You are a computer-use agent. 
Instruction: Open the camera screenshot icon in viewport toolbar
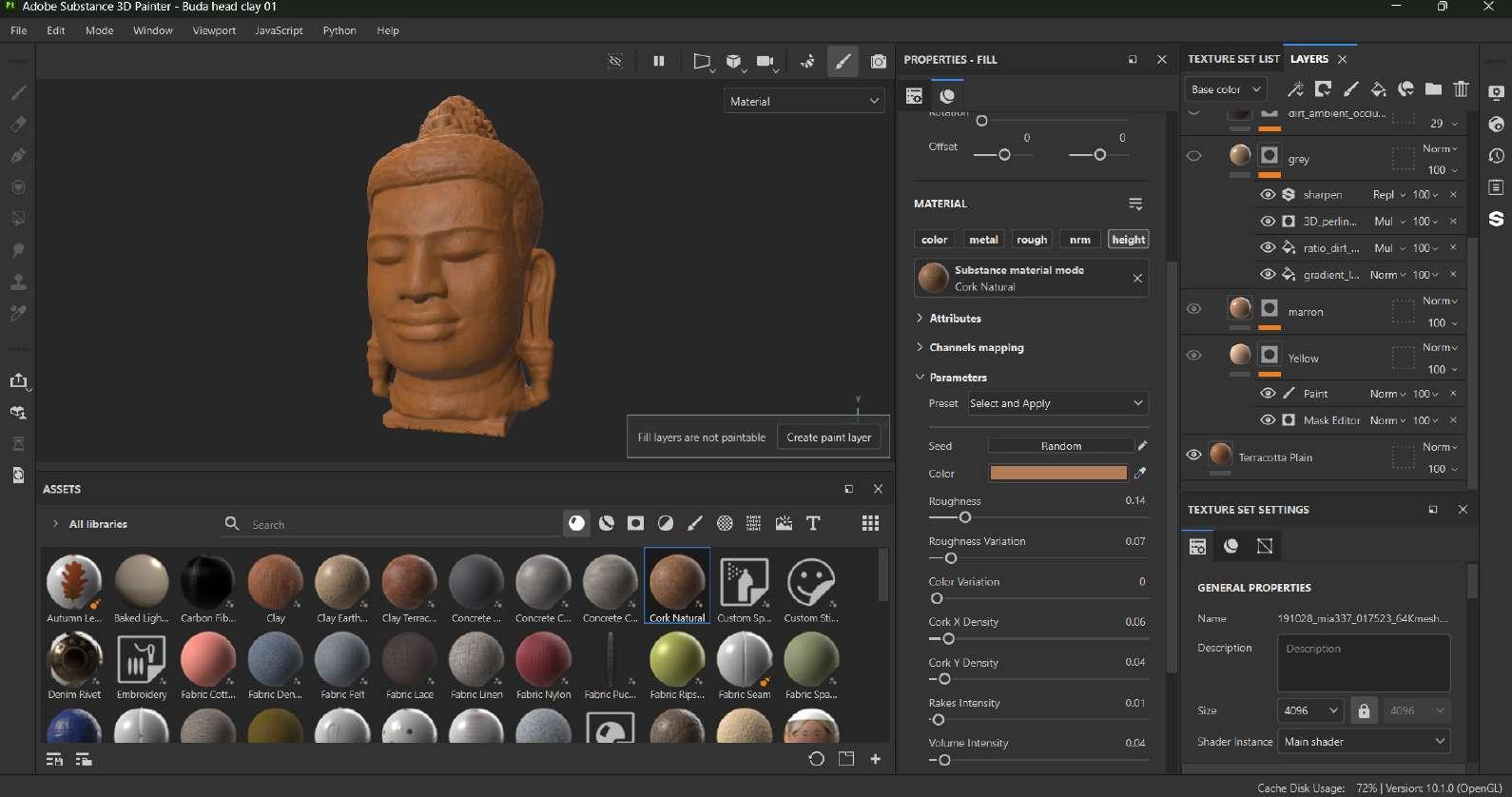879,62
